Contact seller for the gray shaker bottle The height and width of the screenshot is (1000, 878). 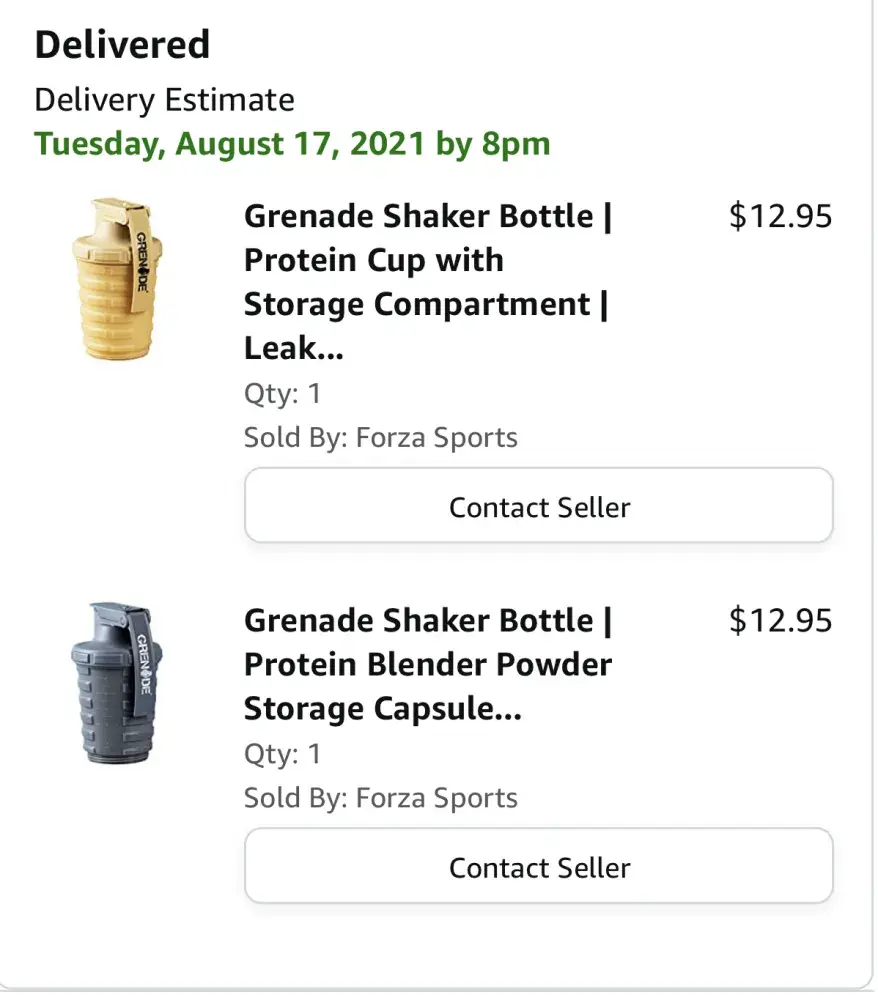click(x=539, y=866)
